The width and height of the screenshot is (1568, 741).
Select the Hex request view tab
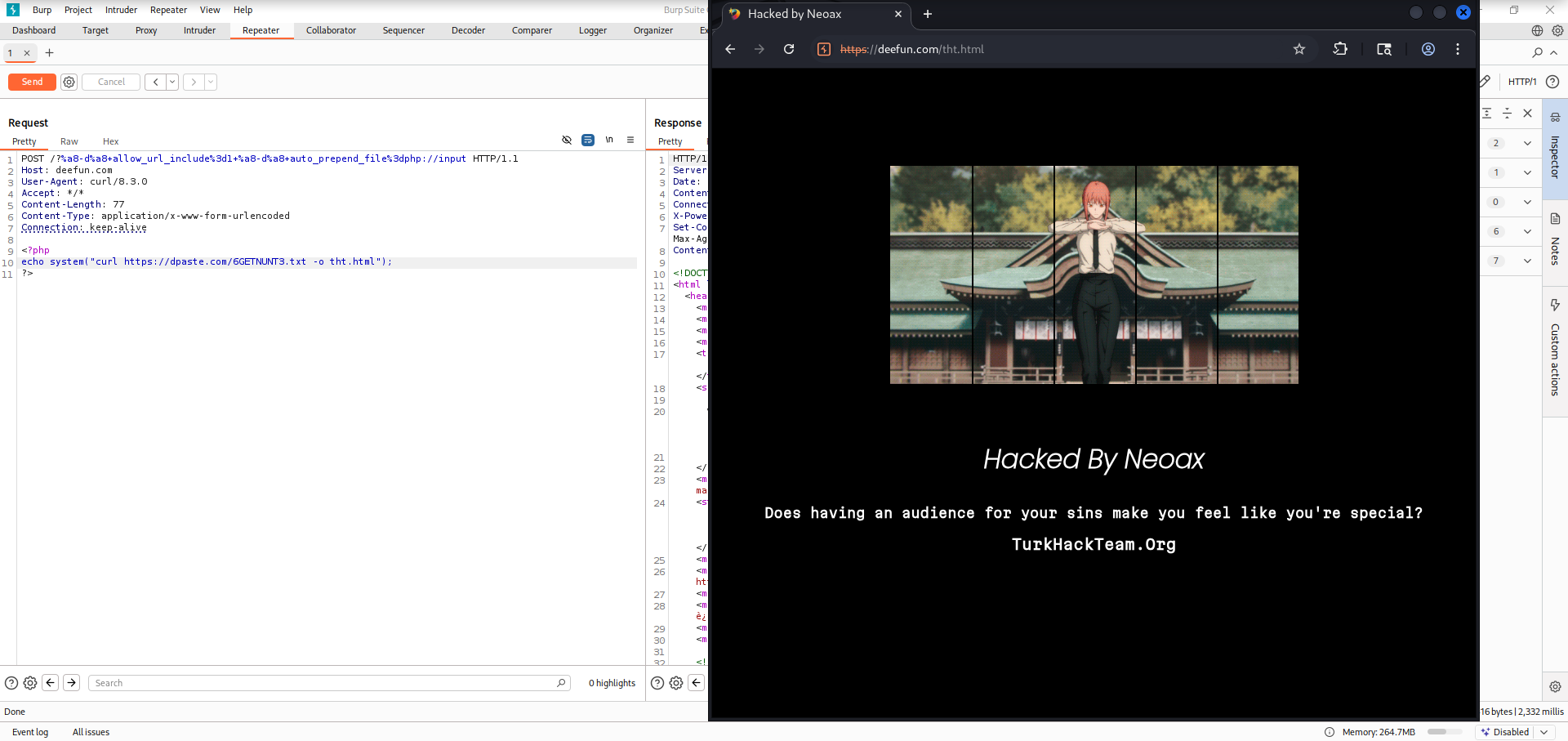coord(111,141)
